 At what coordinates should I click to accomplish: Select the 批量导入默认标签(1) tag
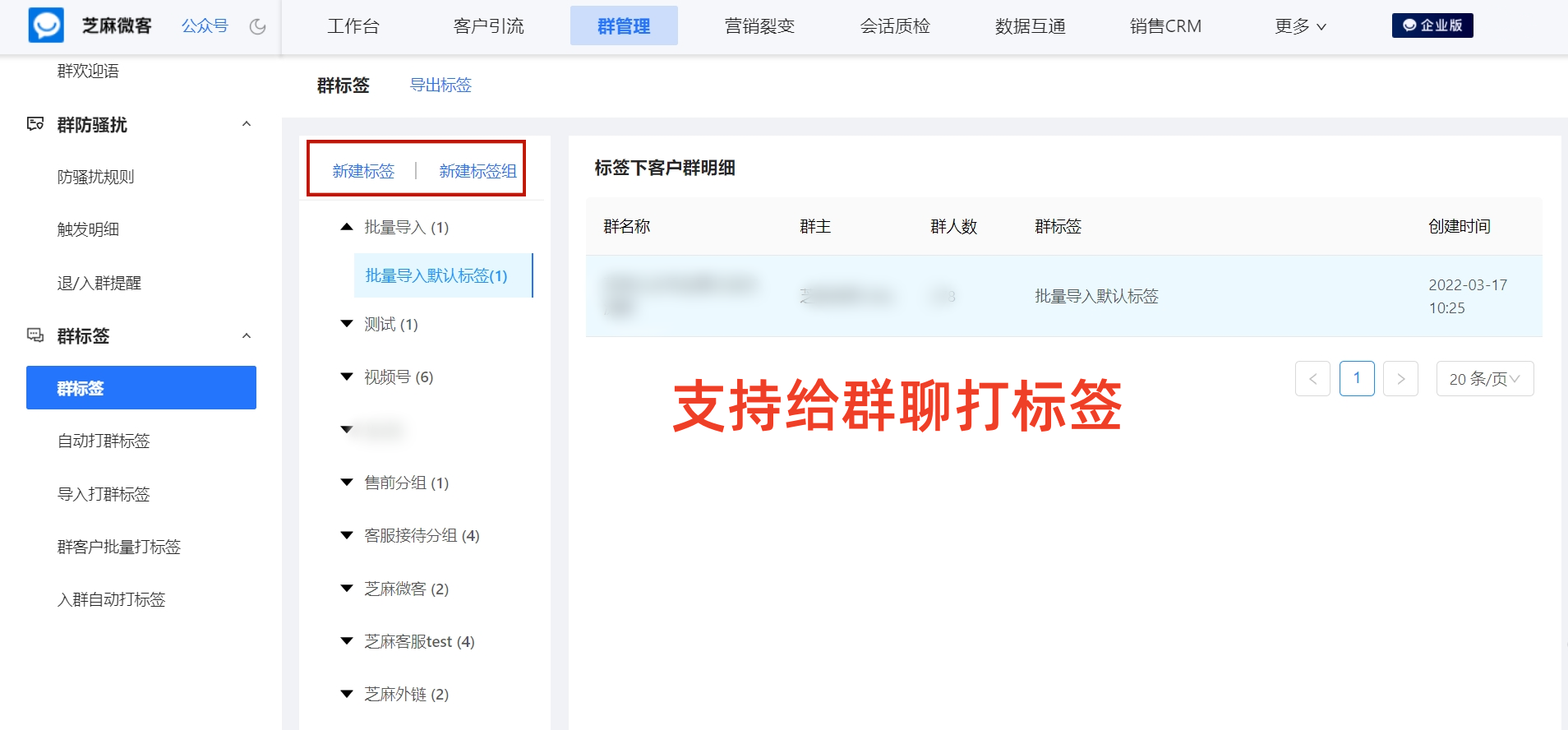coord(444,275)
